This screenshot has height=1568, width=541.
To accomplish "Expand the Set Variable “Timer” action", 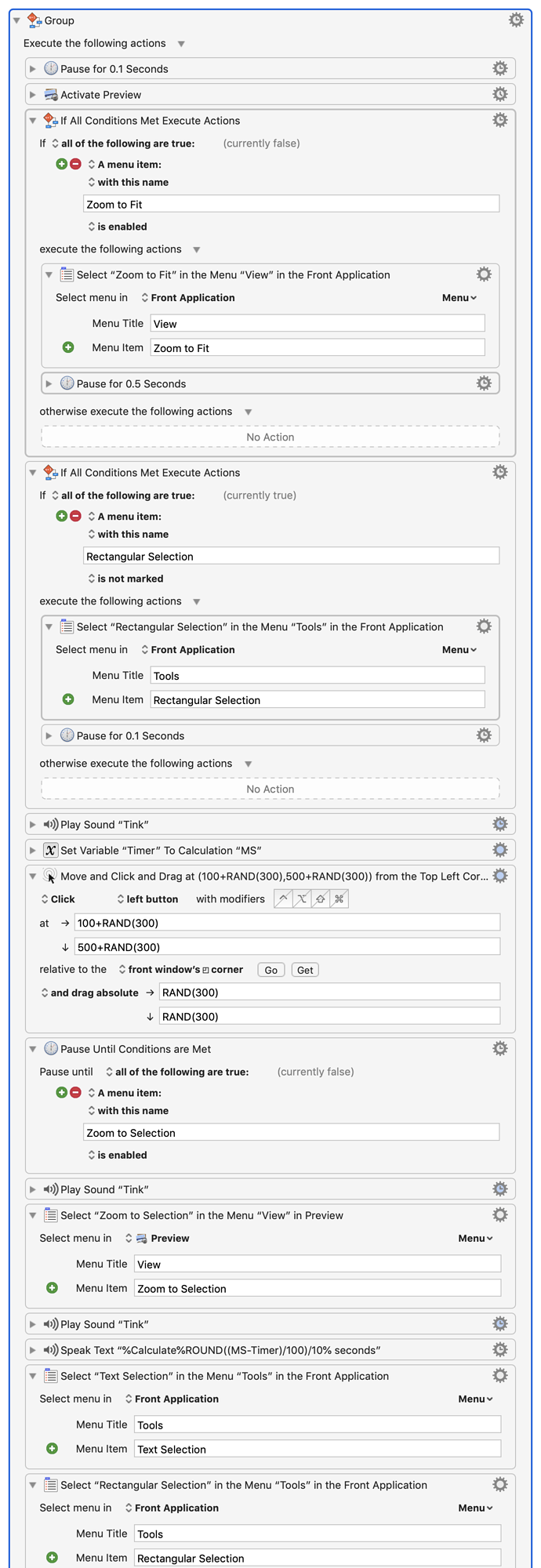I will pos(33,851).
